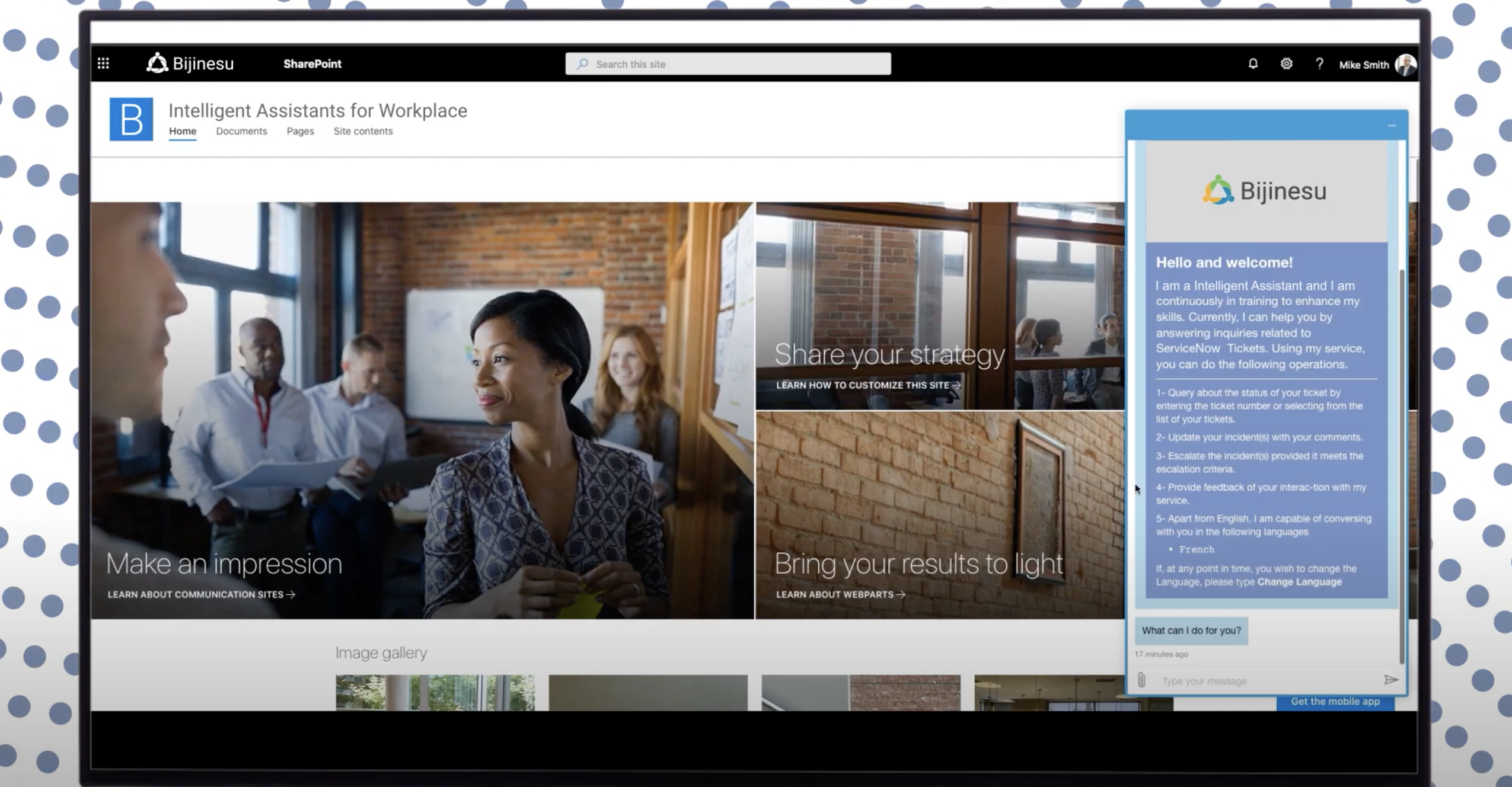Click Get the mobile app button
Image resolution: width=1512 pixels, height=787 pixels.
1335,702
